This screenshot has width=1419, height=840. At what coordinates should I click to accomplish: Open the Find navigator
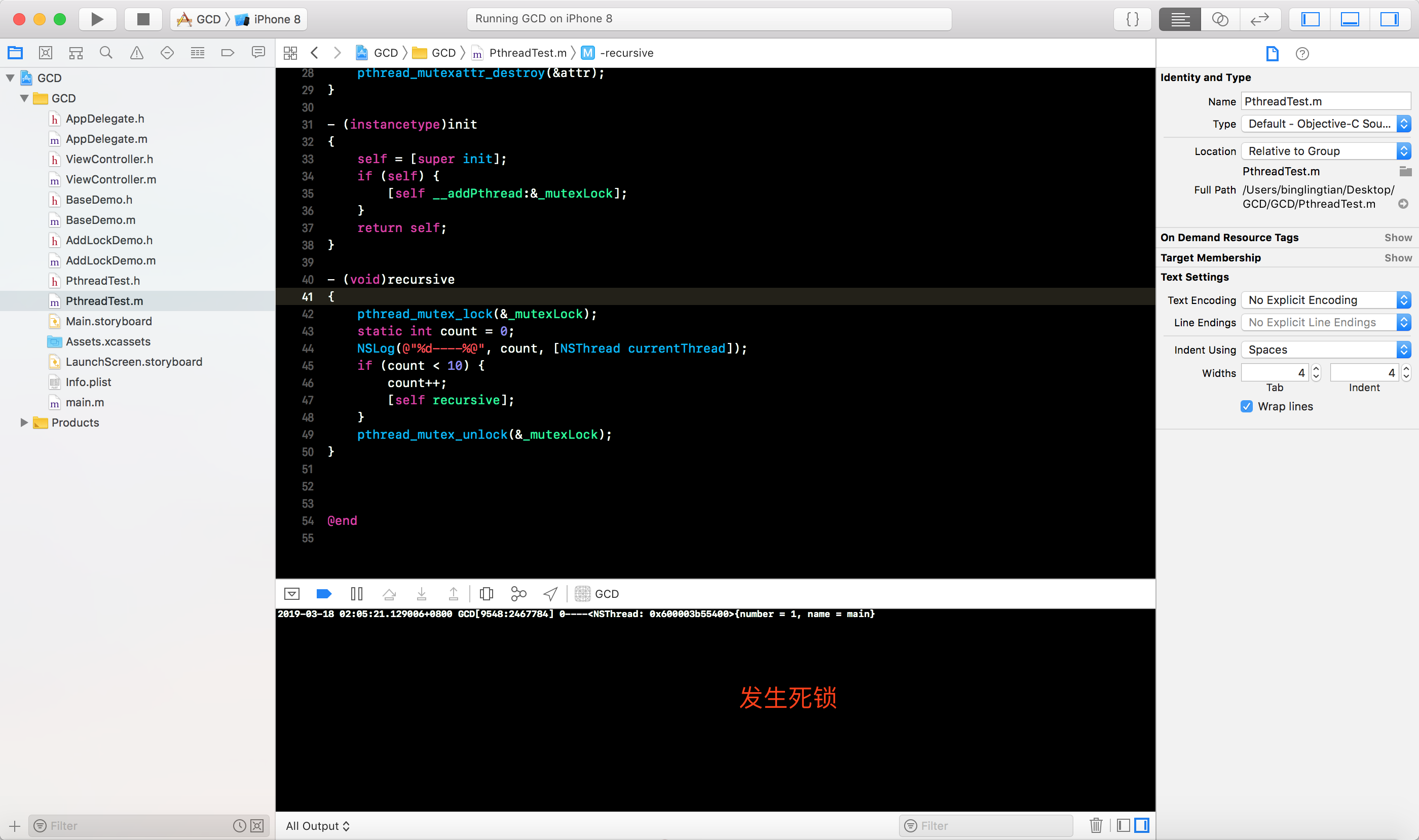click(x=106, y=53)
